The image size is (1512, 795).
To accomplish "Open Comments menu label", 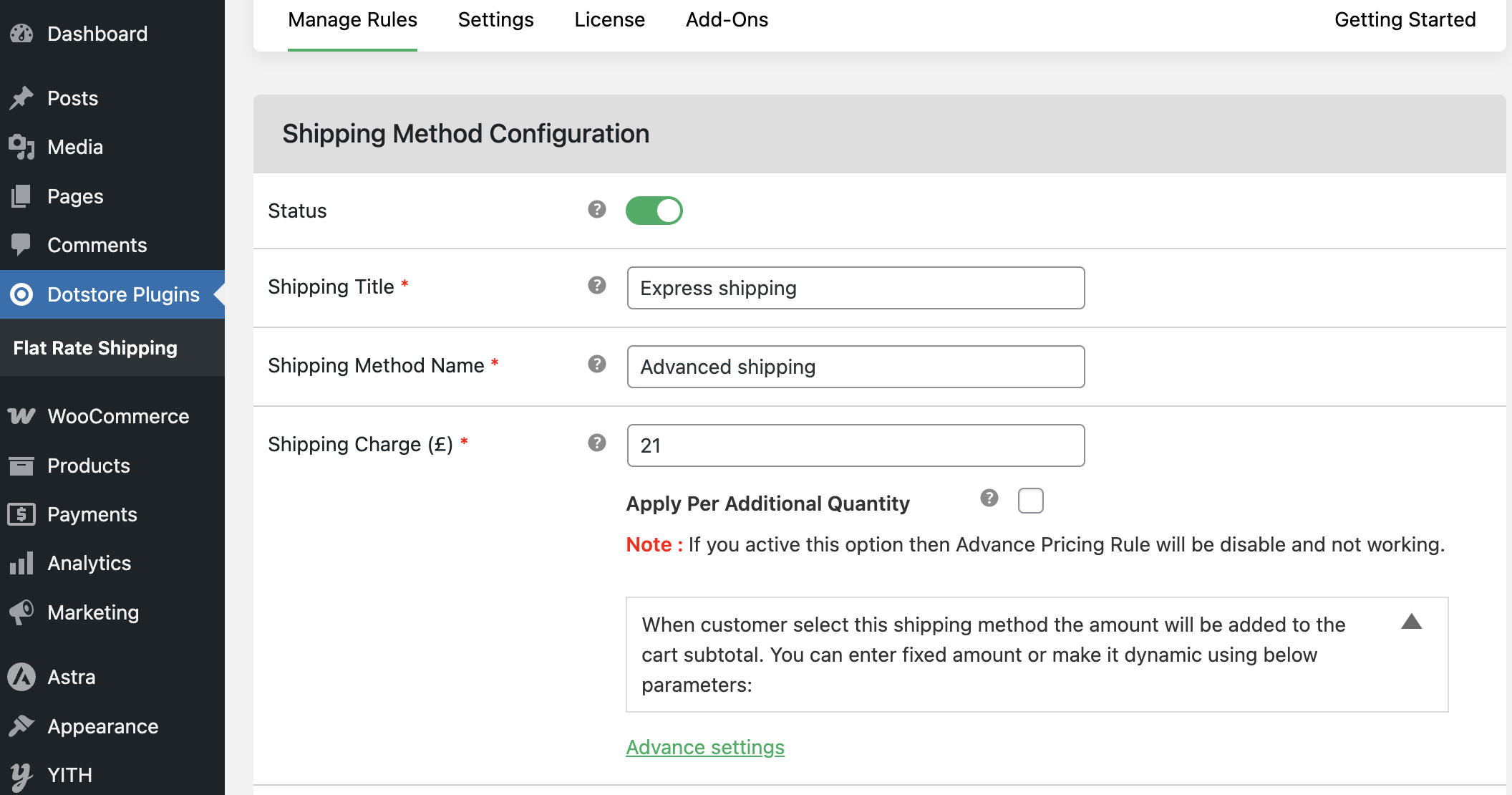I will [97, 245].
